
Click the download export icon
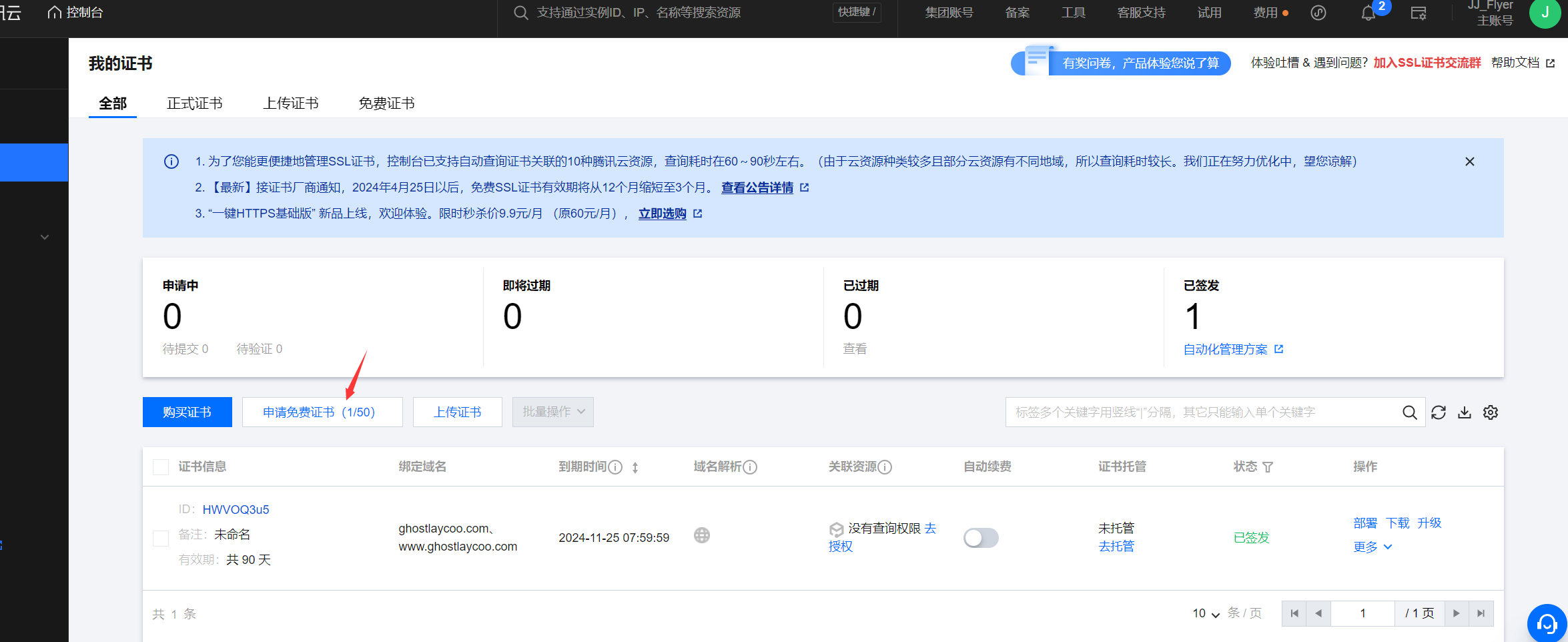click(1465, 412)
